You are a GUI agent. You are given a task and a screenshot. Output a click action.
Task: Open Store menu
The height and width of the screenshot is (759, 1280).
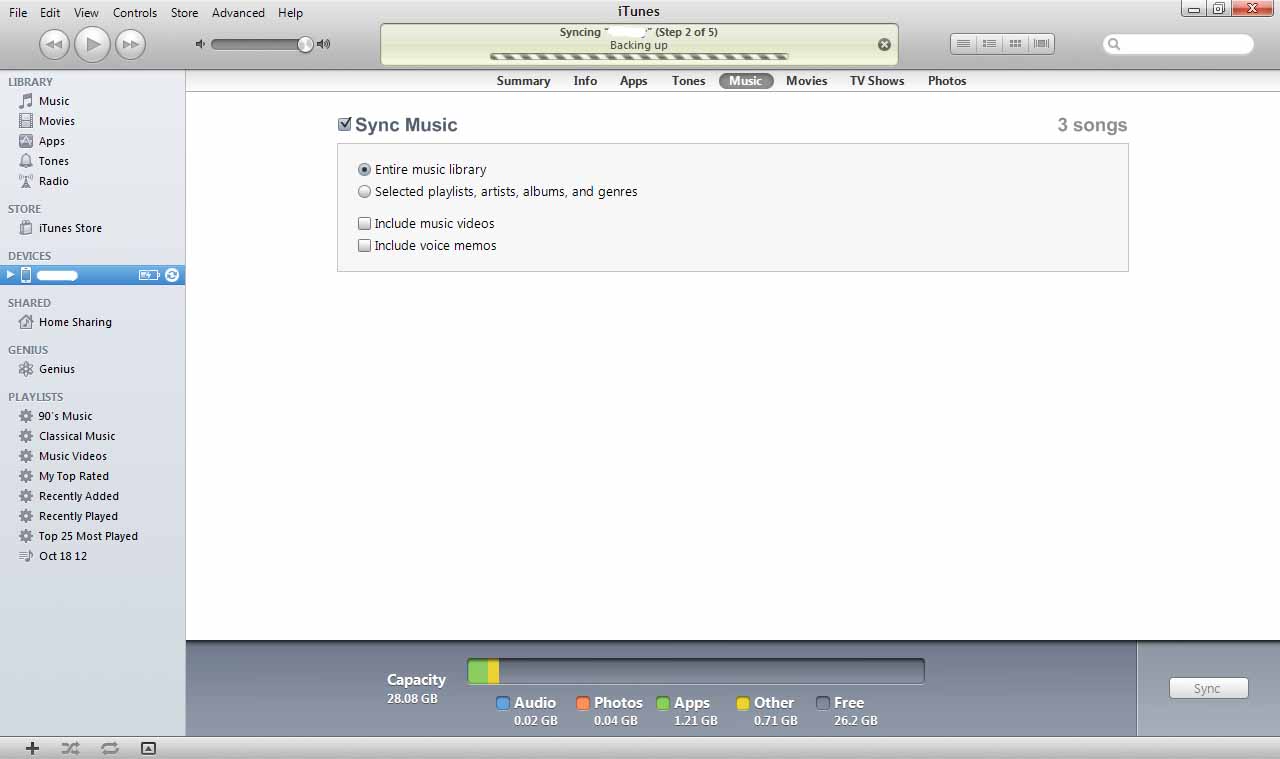pos(184,13)
